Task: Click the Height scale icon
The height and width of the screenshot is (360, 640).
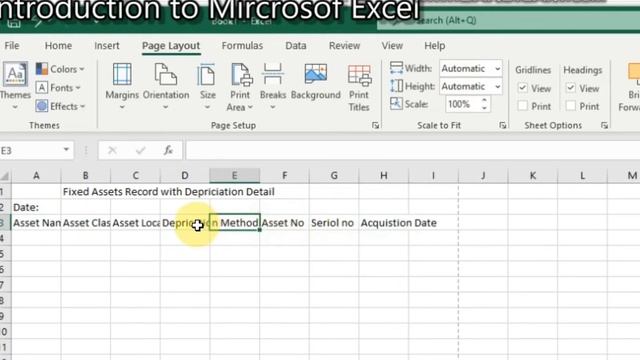Action: (396, 86)
